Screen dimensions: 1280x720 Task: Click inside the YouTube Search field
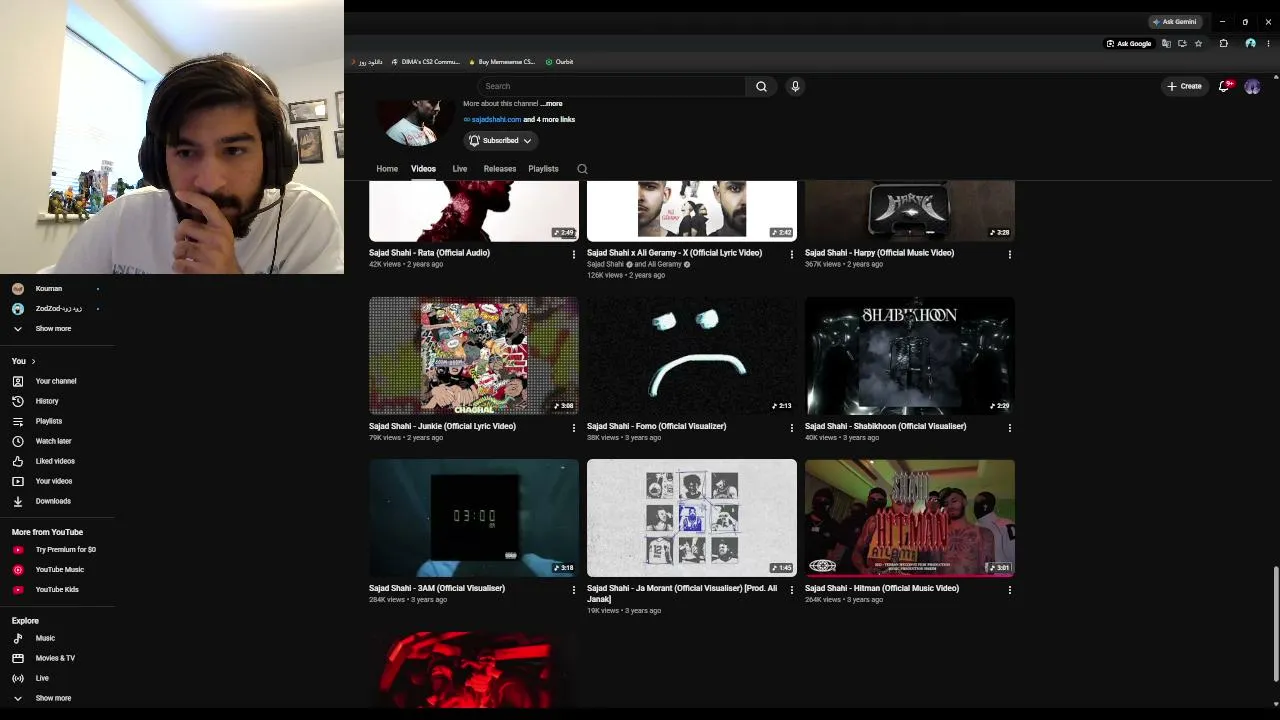point(612,86)
